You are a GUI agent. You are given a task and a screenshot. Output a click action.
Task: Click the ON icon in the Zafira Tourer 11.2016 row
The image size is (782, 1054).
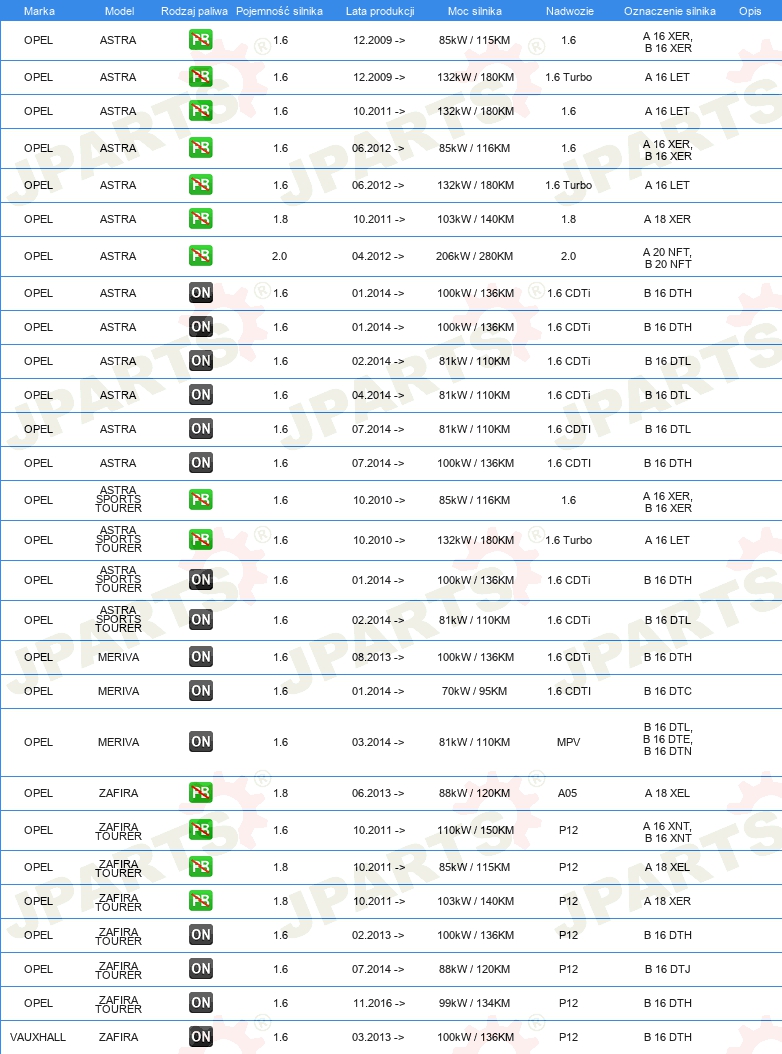pos(200,1003)
